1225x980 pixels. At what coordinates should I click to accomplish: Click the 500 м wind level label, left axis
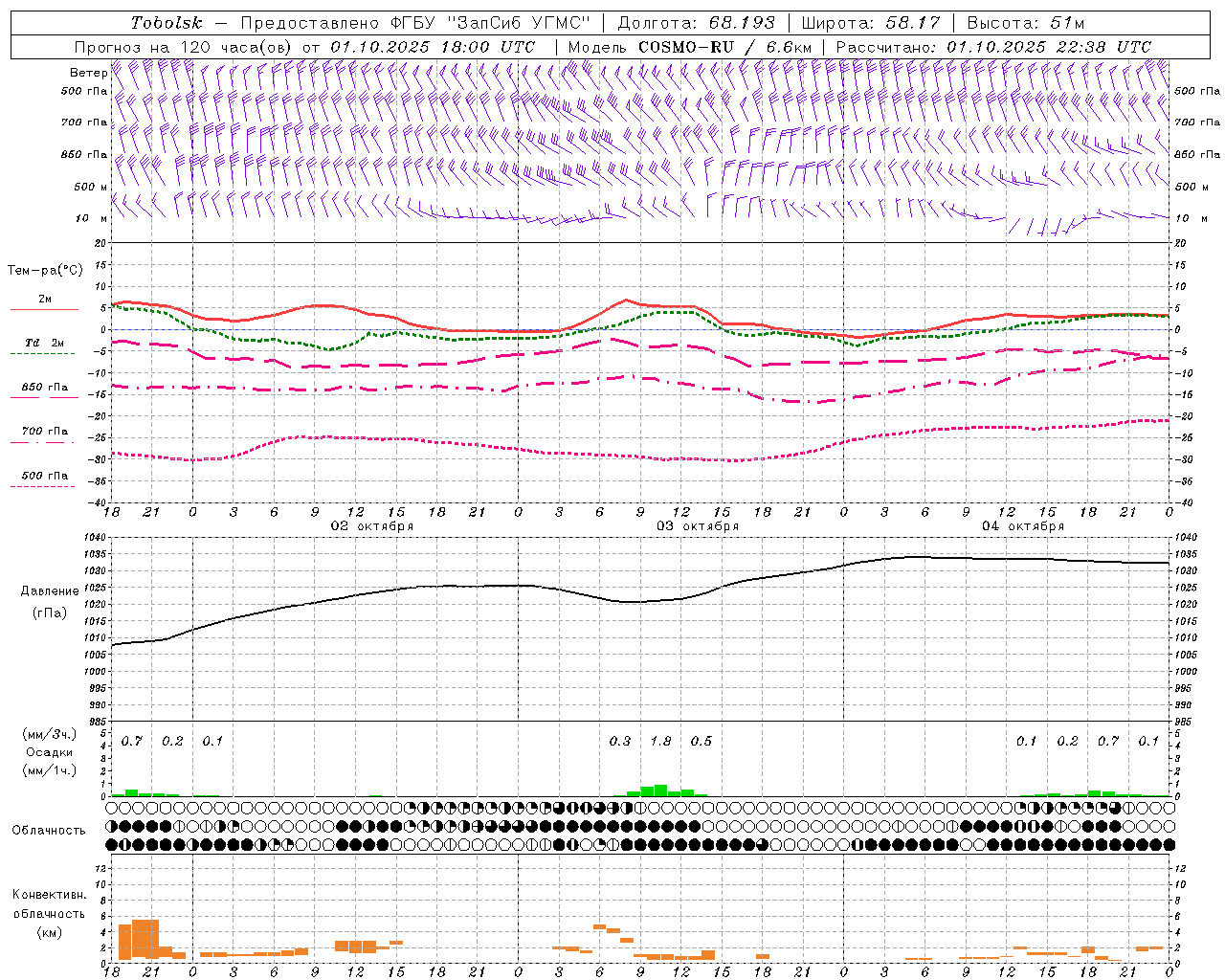pyautogui.click(x=92, y=188)
